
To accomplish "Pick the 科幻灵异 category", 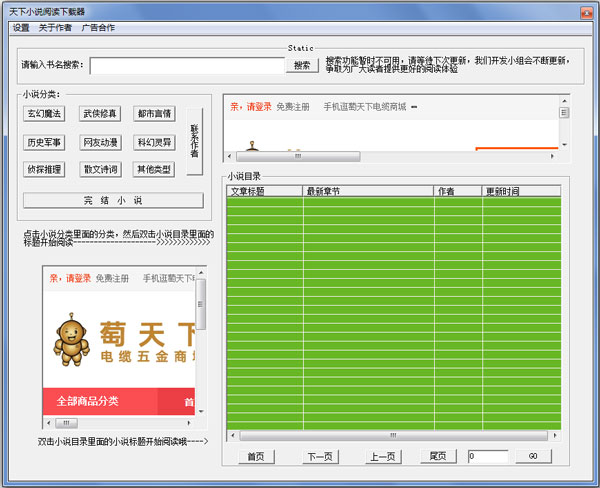I will (154, 142).
